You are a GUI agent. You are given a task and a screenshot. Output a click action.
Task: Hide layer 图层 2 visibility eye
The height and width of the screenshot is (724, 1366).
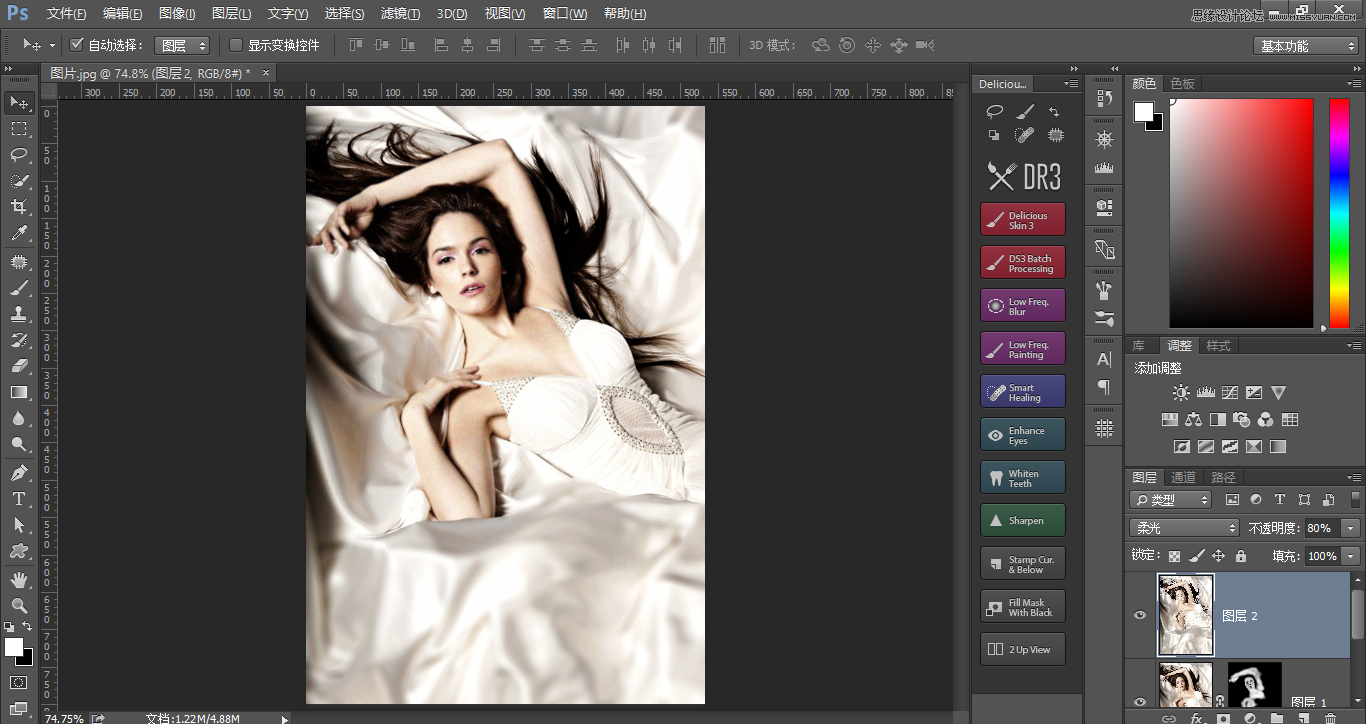point(1140,615)
